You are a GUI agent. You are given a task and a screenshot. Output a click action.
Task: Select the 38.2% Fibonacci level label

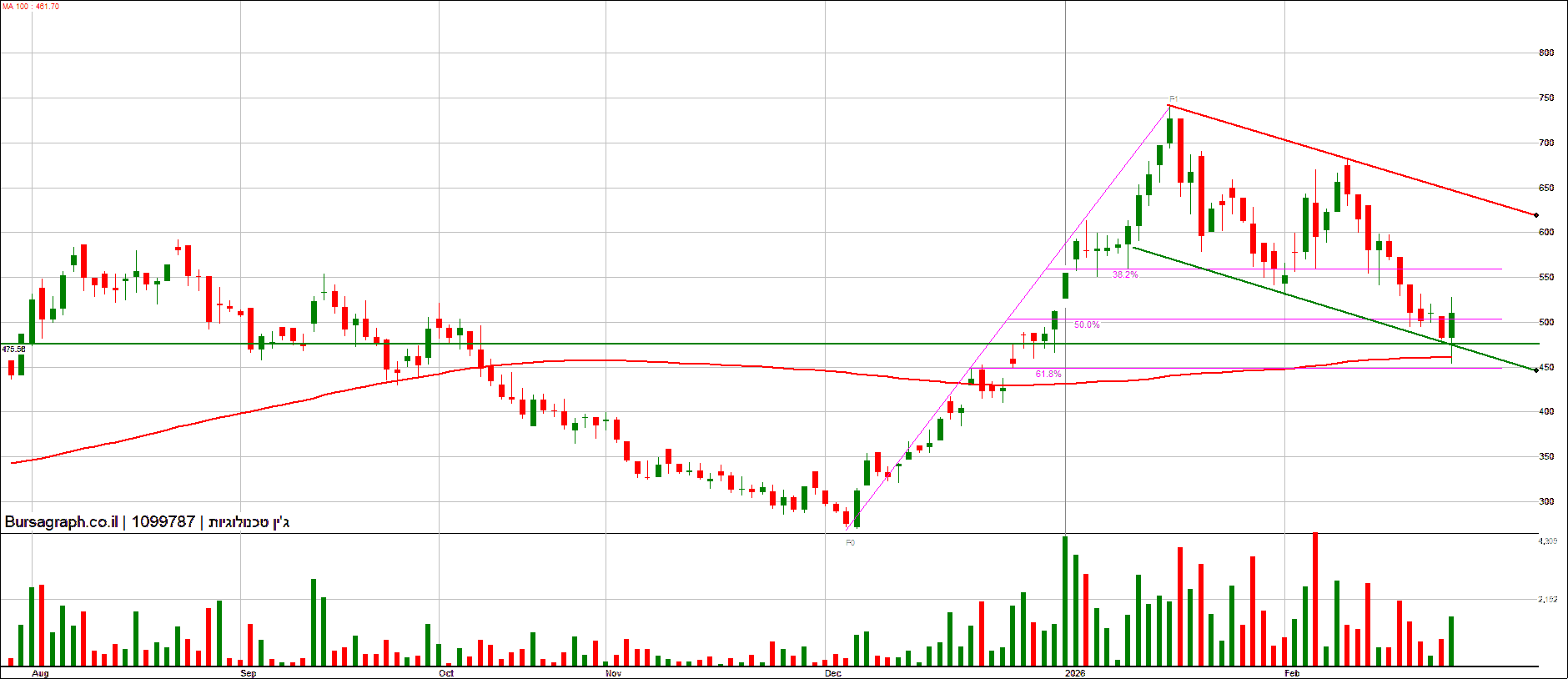(x=1125, y=274)
